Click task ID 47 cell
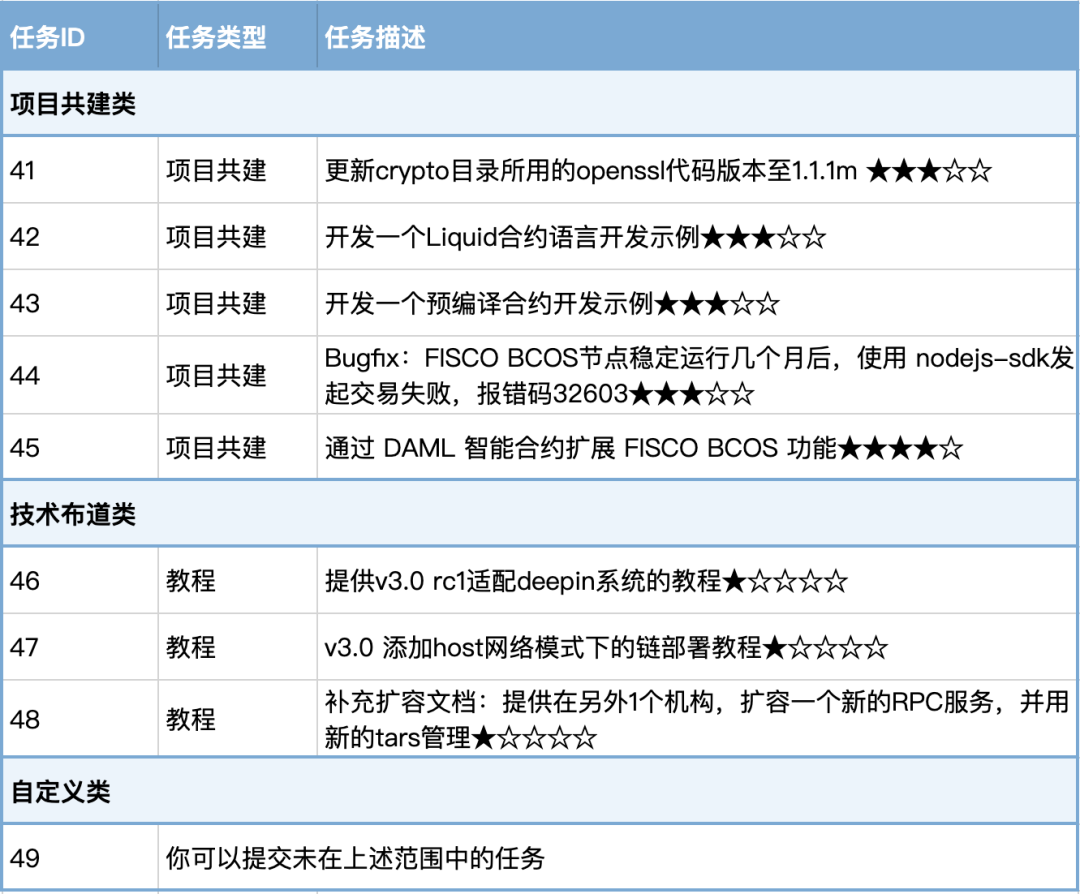The width and height of the screenshot is (1080, 894). [80, 647]
